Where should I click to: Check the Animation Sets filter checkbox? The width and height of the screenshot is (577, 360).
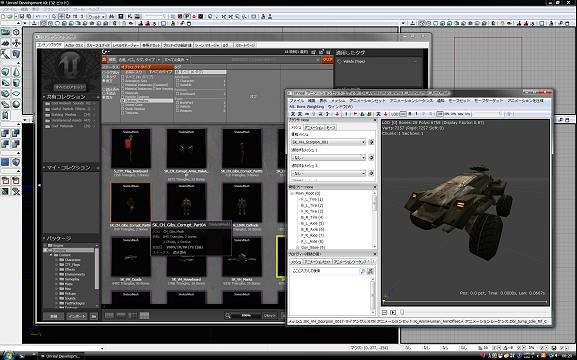click(123, 81)
